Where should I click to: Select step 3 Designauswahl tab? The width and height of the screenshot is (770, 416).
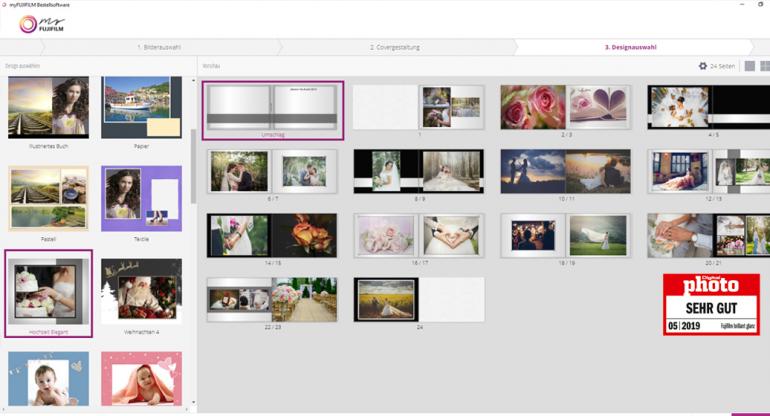click(x=631, y=47)
